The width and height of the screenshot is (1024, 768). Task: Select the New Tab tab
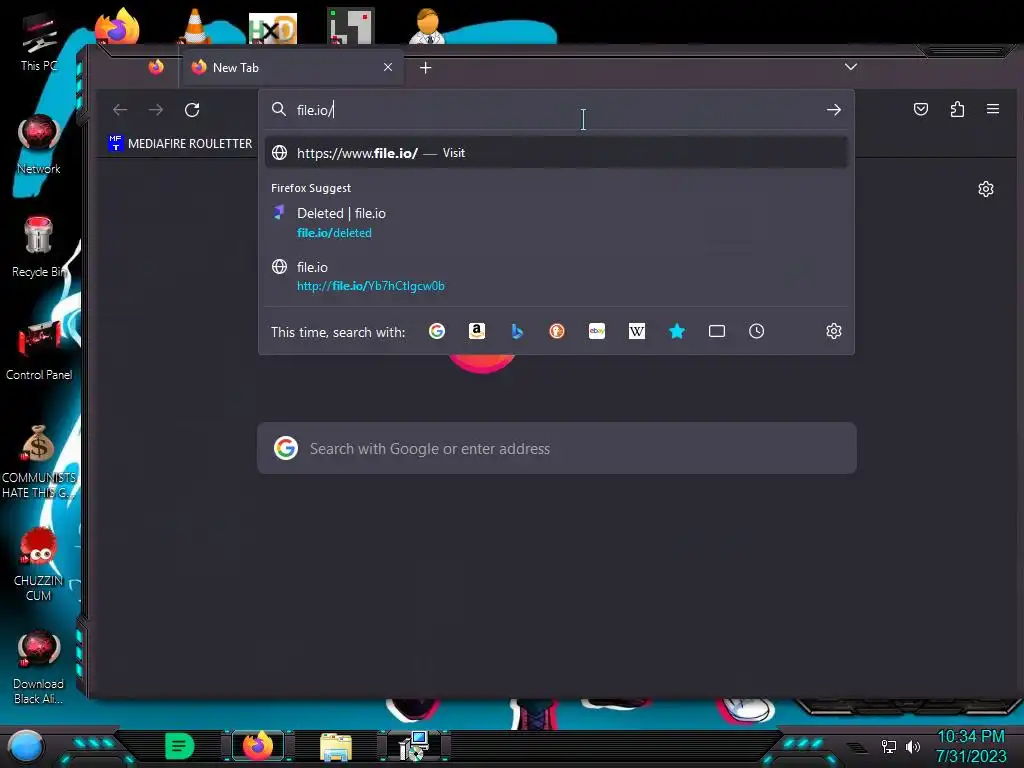click(292, 67)
